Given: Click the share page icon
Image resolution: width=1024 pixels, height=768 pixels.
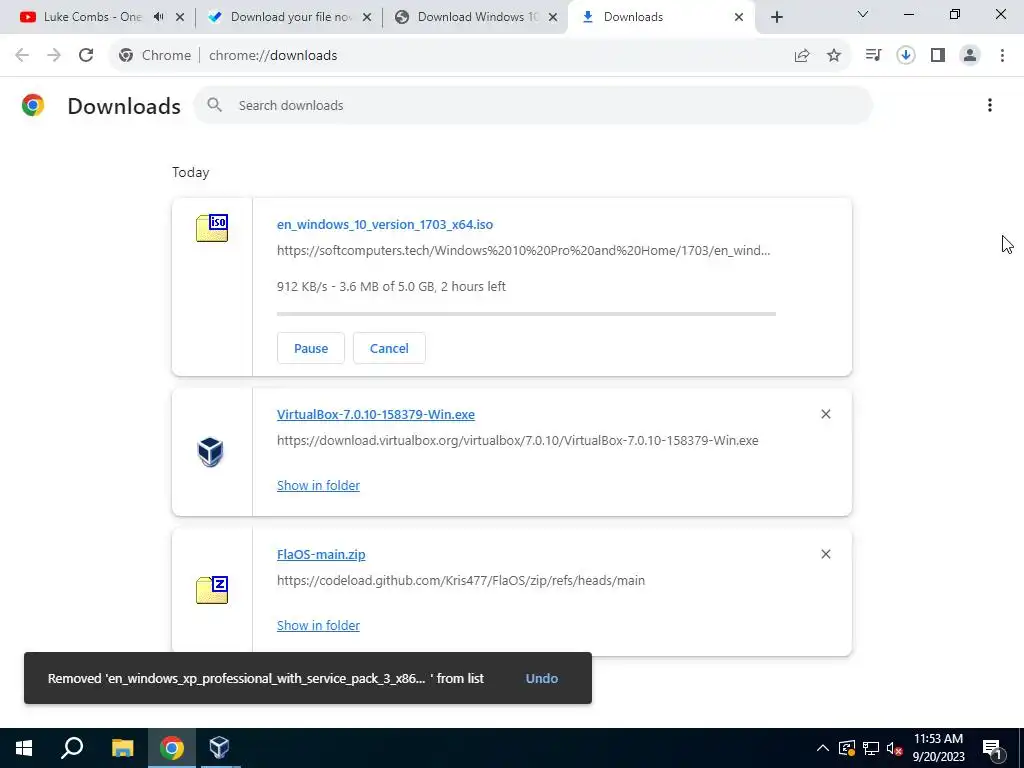Looking at the screenshot, I should pyautogui.click(x=802, y=56).
